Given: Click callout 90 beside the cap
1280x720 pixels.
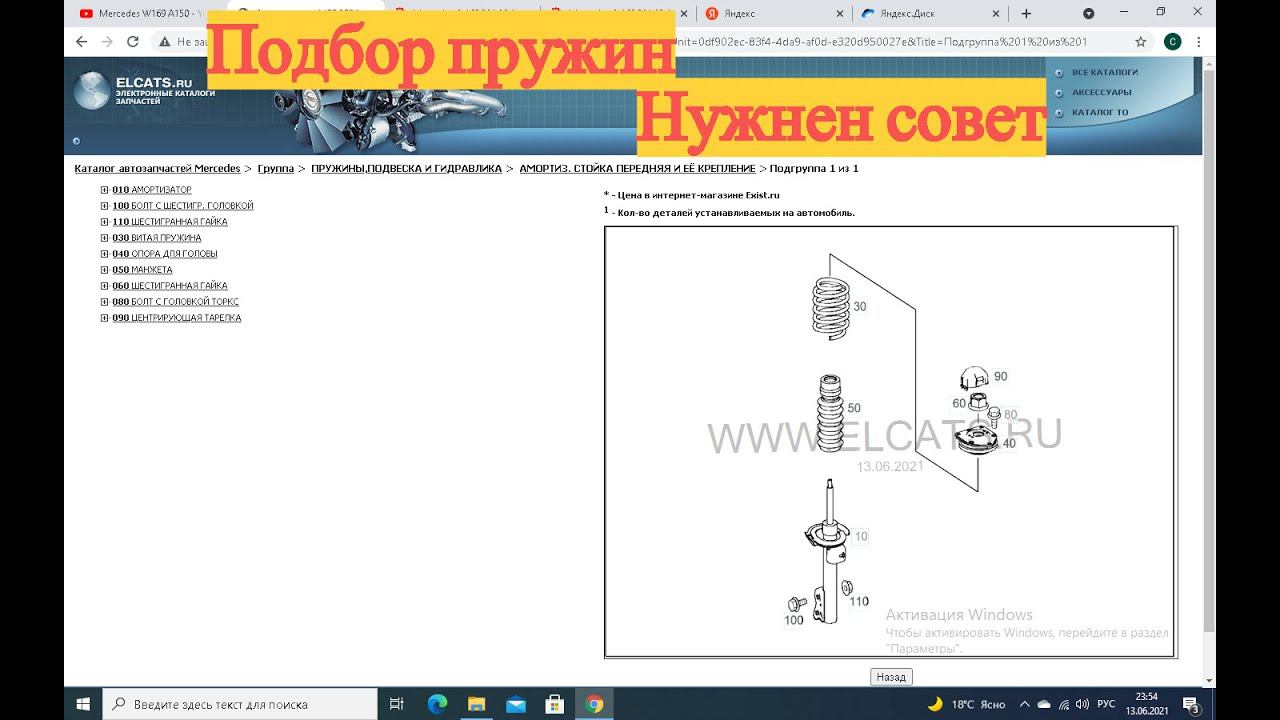Looking at the screenshot, I should tap(1000, 377).
